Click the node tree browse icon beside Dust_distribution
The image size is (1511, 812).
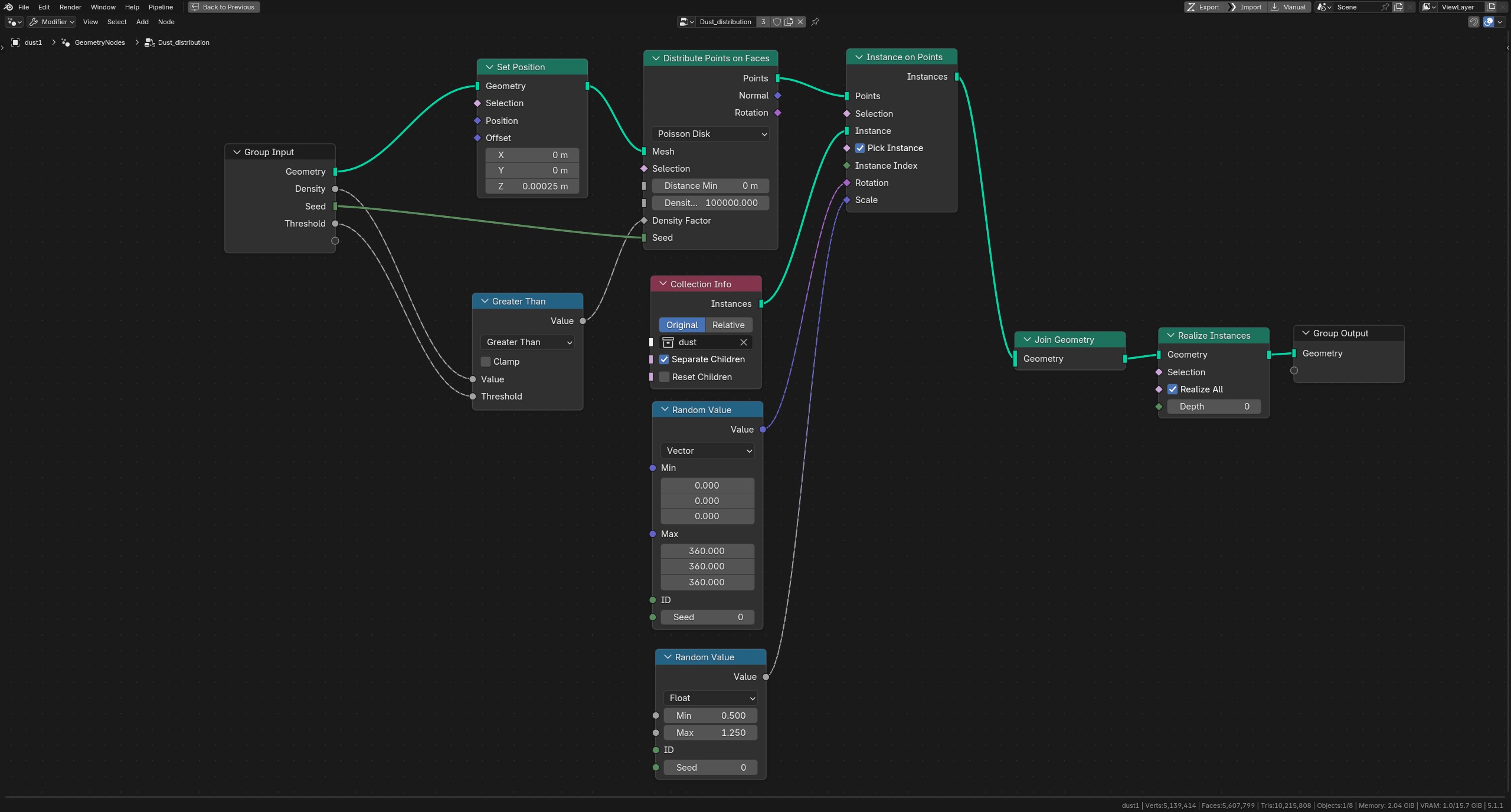(x=686, y=22)
